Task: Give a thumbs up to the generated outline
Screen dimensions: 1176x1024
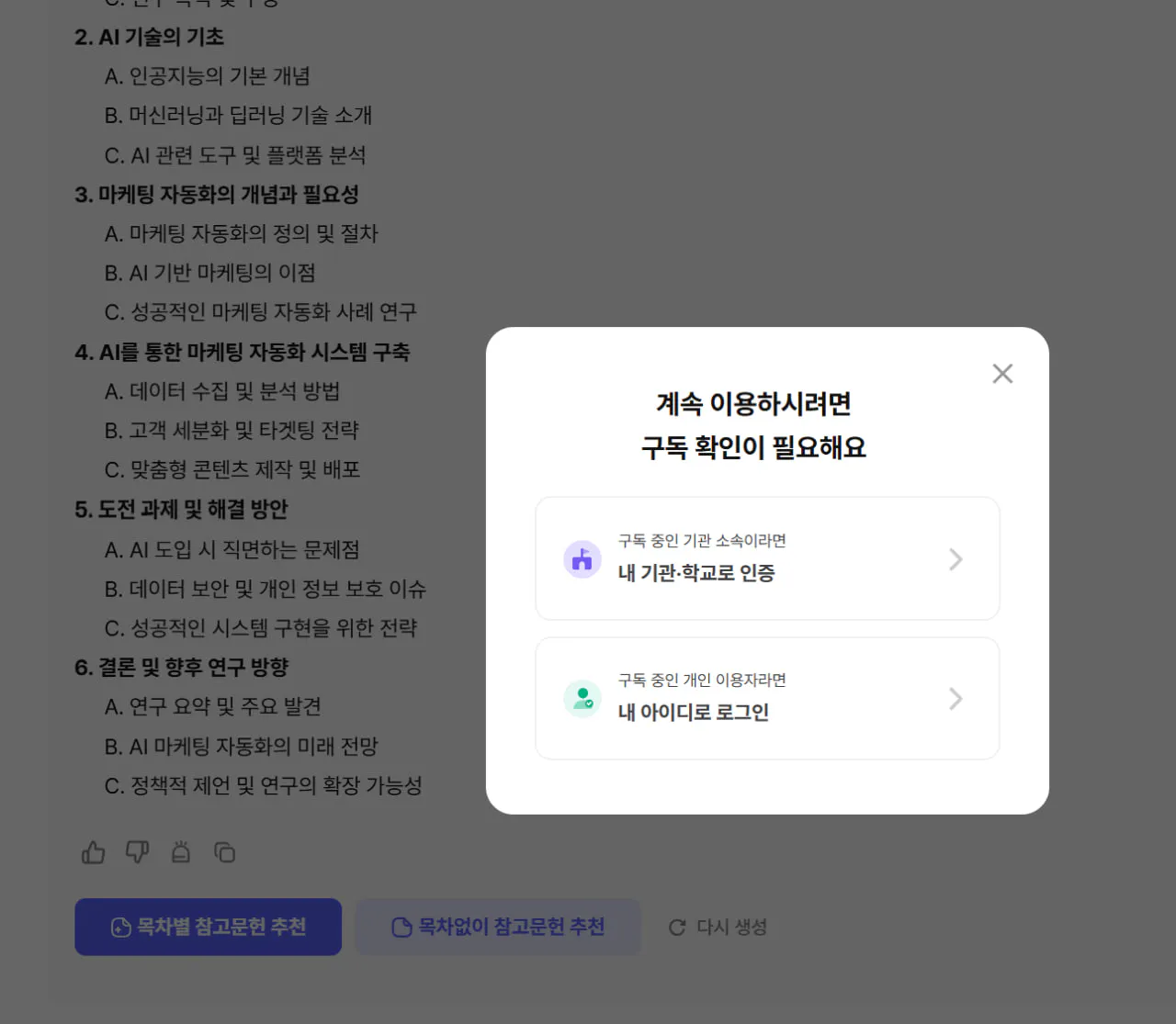Action: point(92,852)
